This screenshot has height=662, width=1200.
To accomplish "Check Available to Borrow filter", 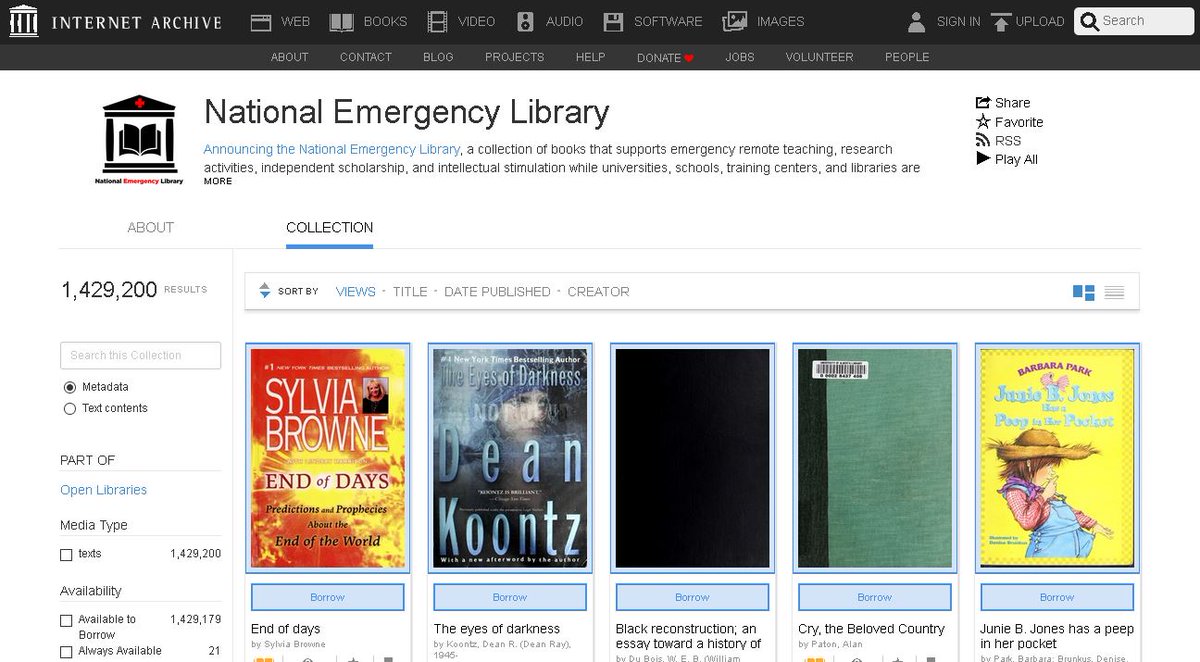I will [66, 620].
